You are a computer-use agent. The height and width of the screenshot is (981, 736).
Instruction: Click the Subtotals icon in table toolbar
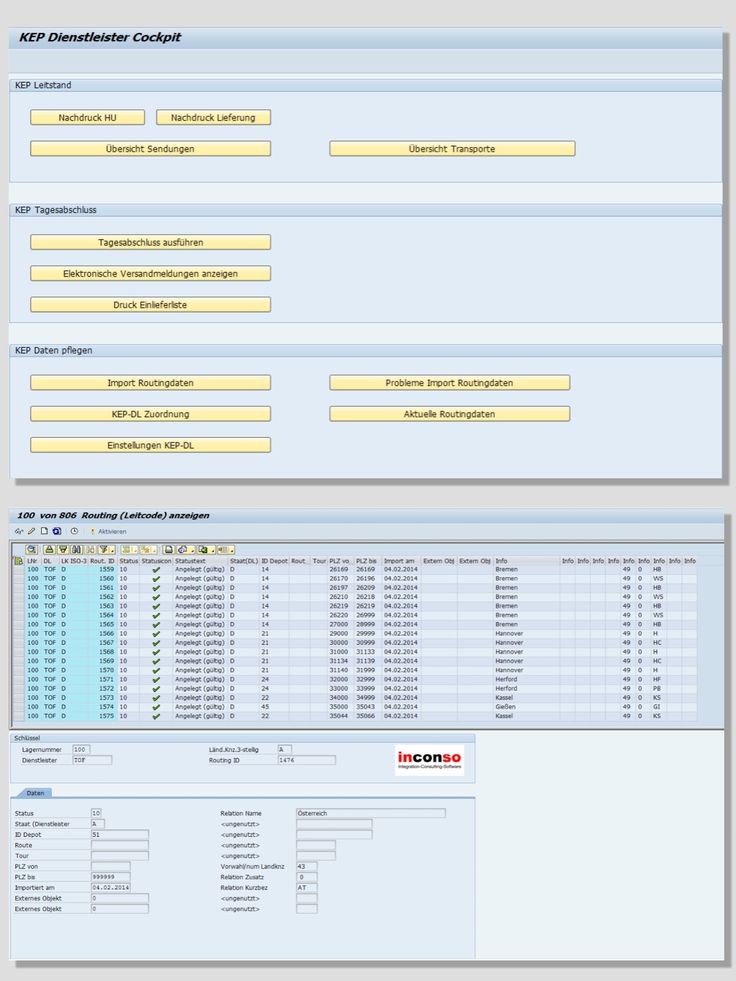[148, 549]
